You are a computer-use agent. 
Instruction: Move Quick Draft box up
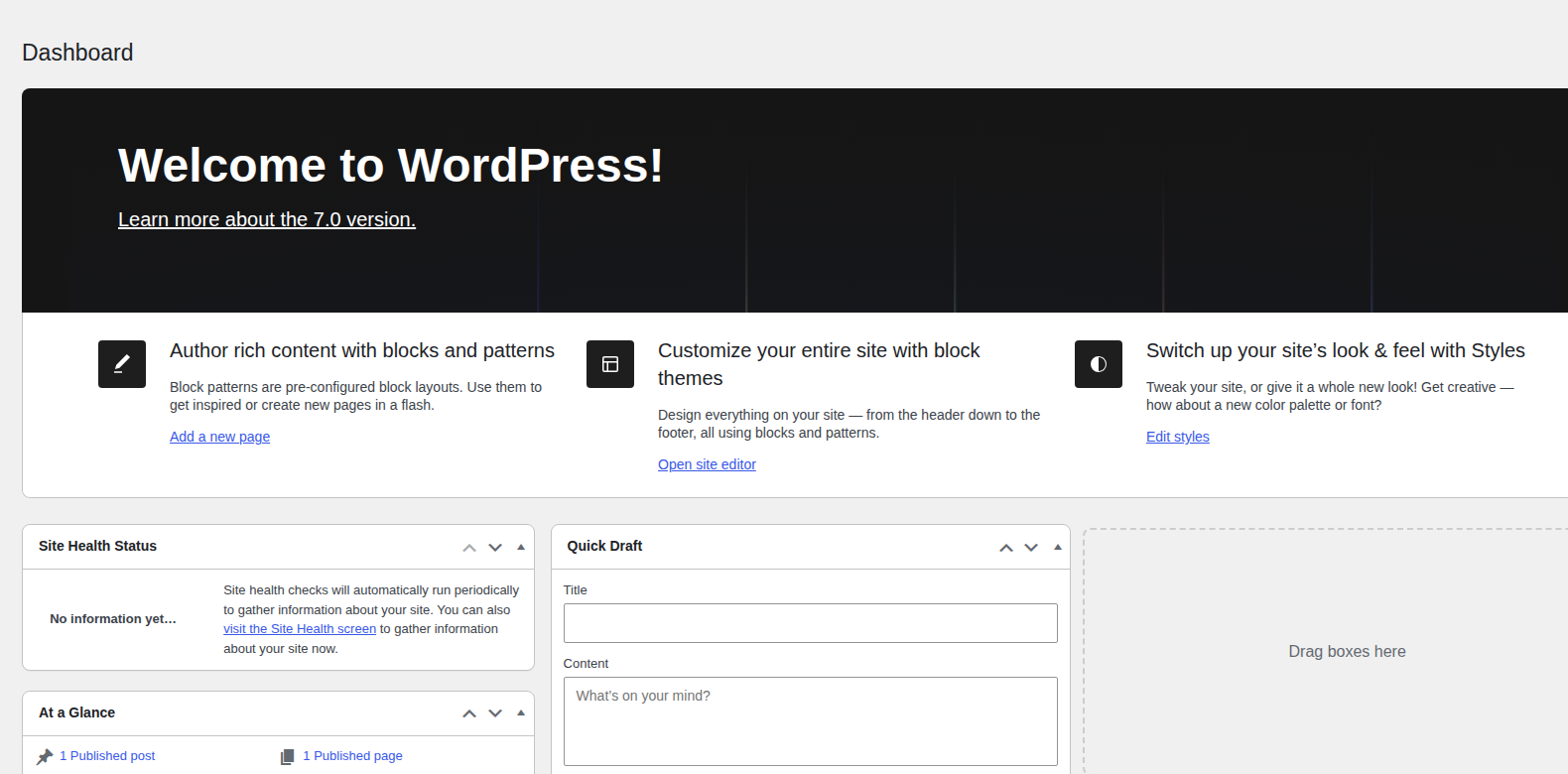[1006, 547]
